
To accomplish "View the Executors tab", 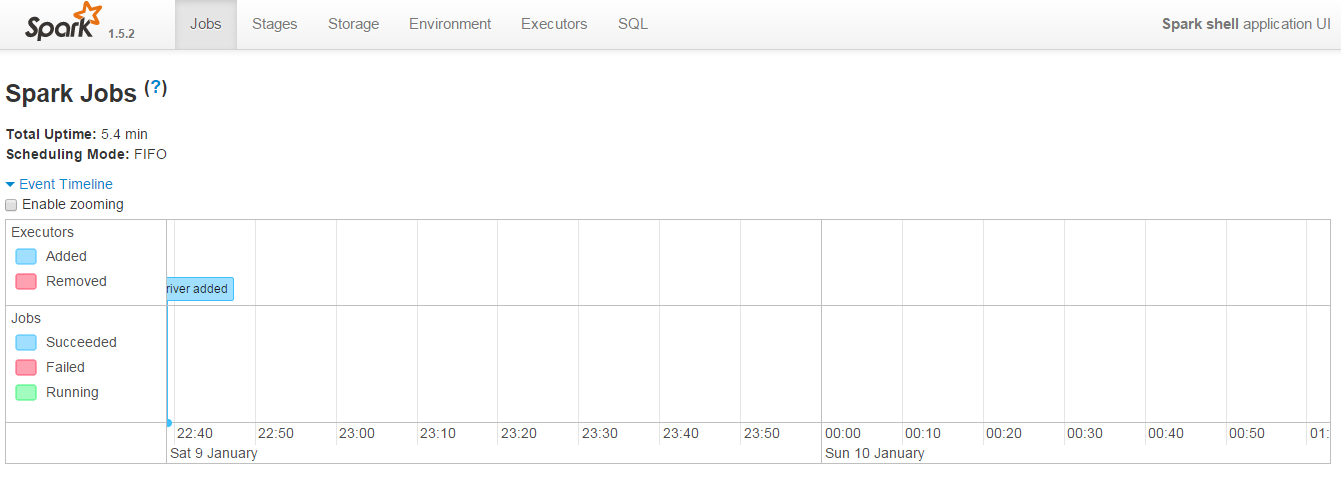I will pyautogui.click(x=554, y=24).
